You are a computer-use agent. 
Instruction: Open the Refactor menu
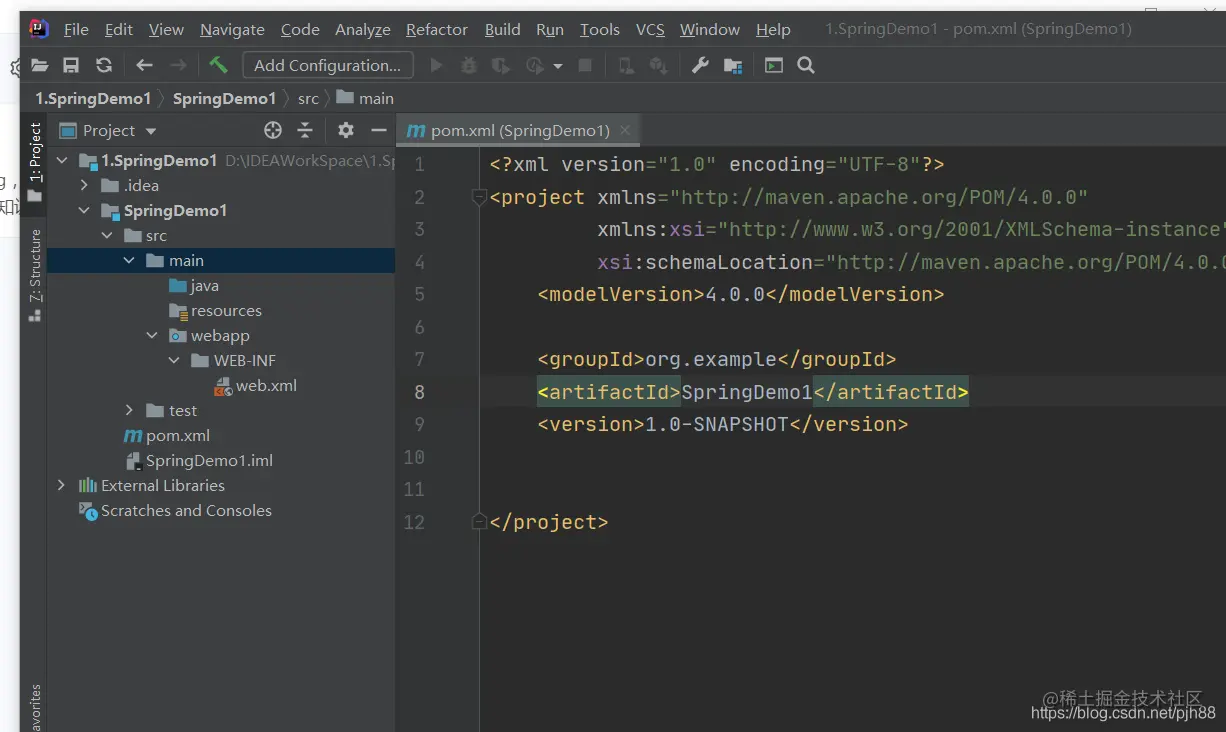[x=436, y=29]
